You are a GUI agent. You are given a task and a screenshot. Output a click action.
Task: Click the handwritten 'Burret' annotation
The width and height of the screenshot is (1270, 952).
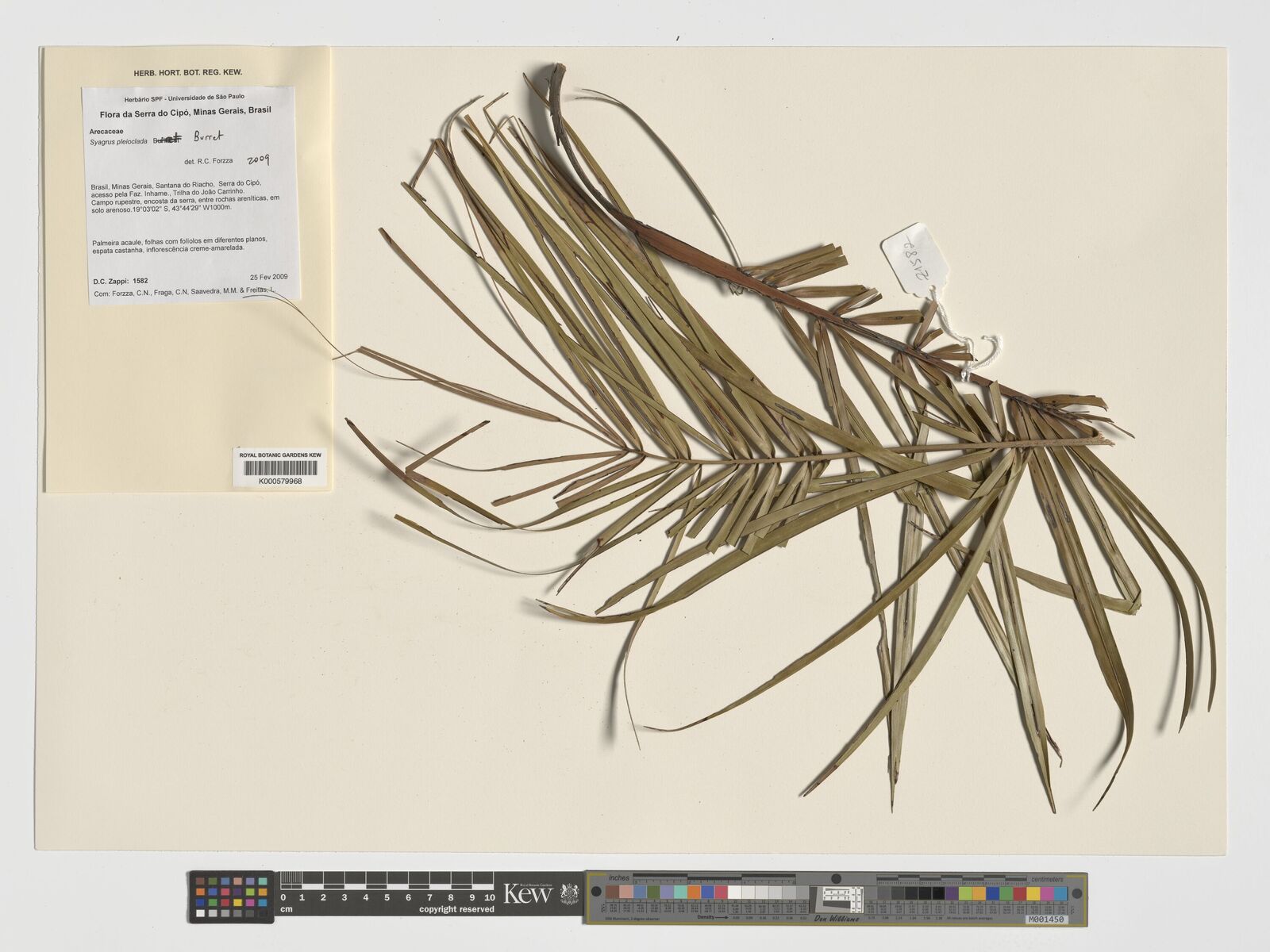(210, 136)
